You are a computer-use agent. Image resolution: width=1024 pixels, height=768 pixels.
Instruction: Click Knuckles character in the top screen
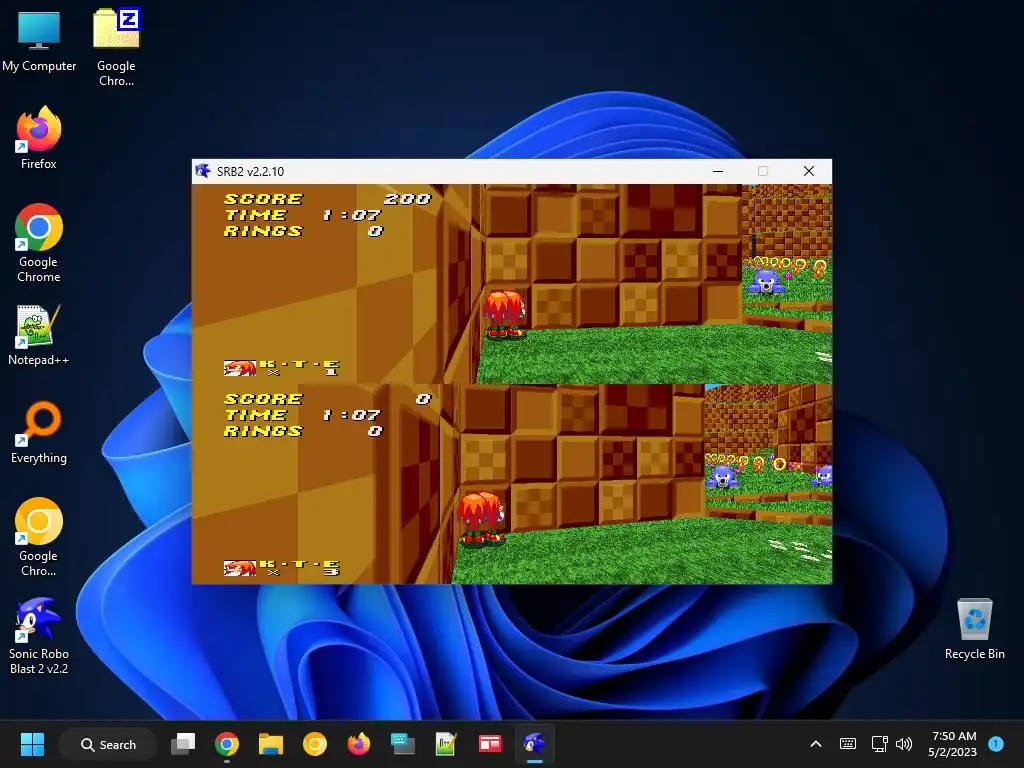[x=504, y=314]
